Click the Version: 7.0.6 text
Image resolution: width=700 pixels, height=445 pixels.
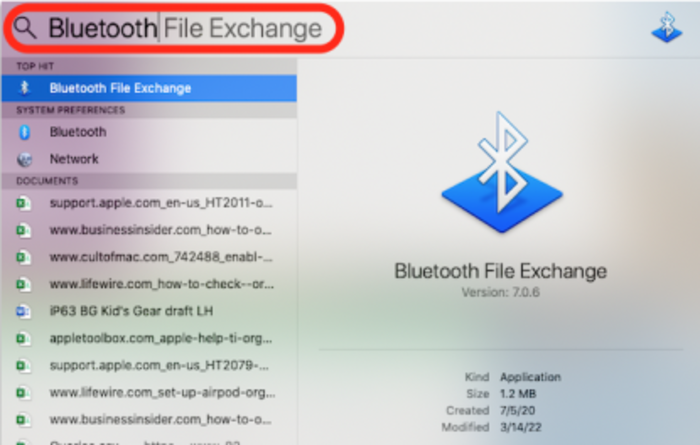(x=500, y=292)
